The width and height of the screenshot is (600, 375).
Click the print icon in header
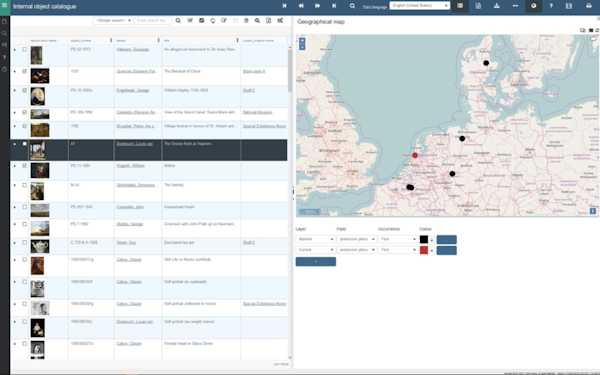click(x=589, y=6)
